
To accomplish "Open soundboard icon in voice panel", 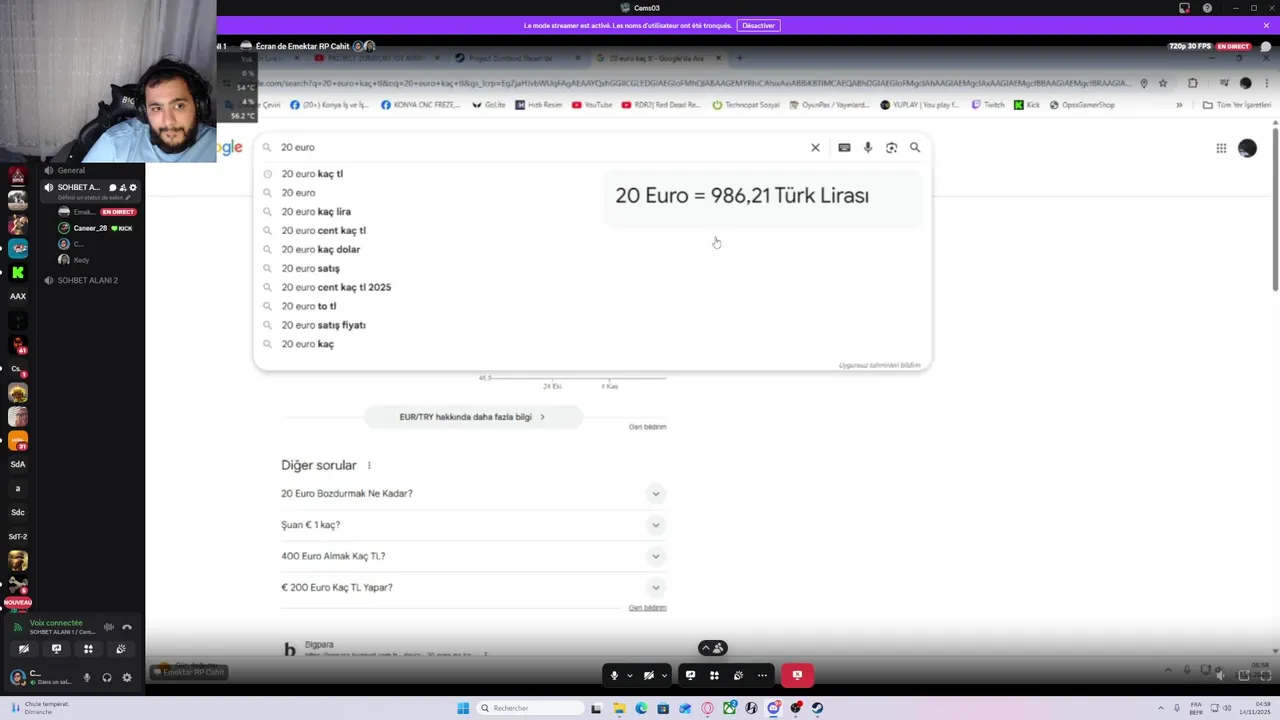I will pyautogui.click(x=120, y=649).
